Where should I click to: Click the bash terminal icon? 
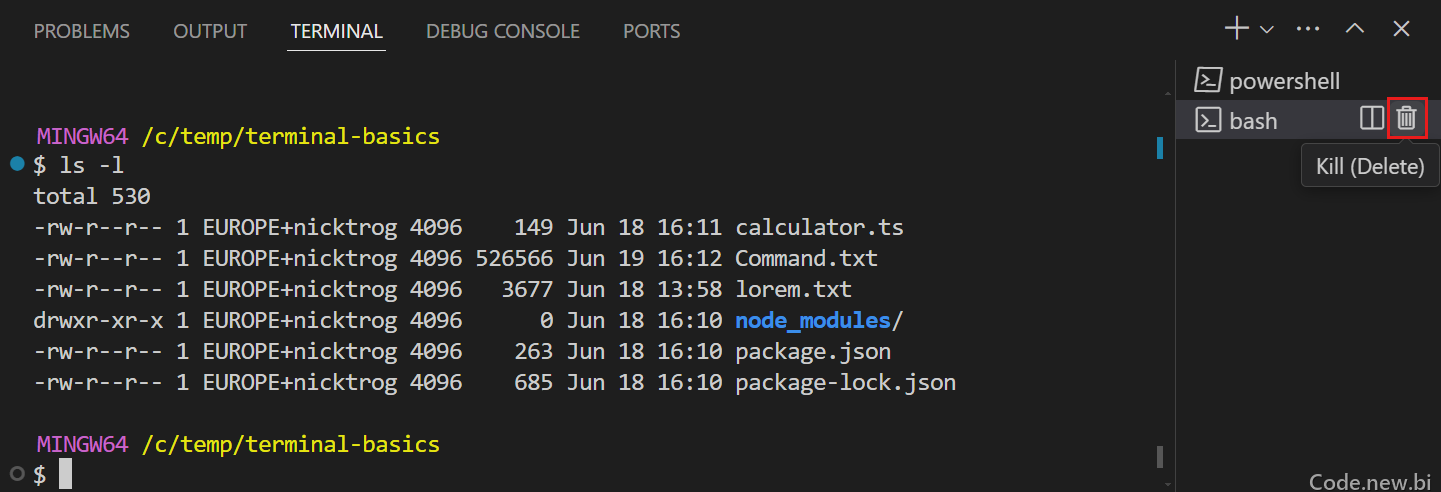1209,120
